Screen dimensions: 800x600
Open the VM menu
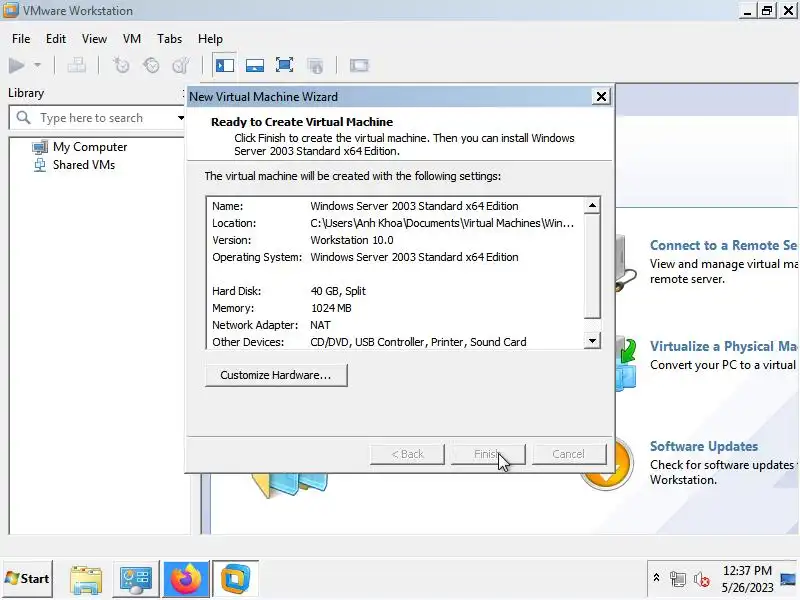[x=132, y=39]
